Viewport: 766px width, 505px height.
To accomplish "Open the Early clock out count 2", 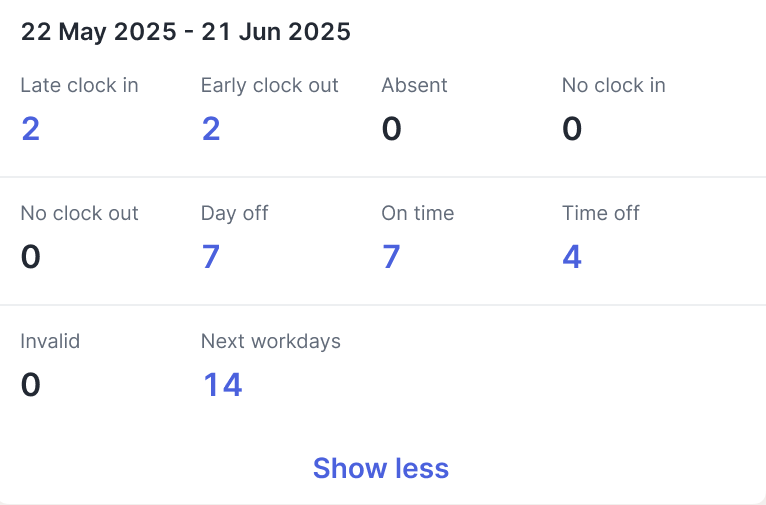I will (211, 129).
